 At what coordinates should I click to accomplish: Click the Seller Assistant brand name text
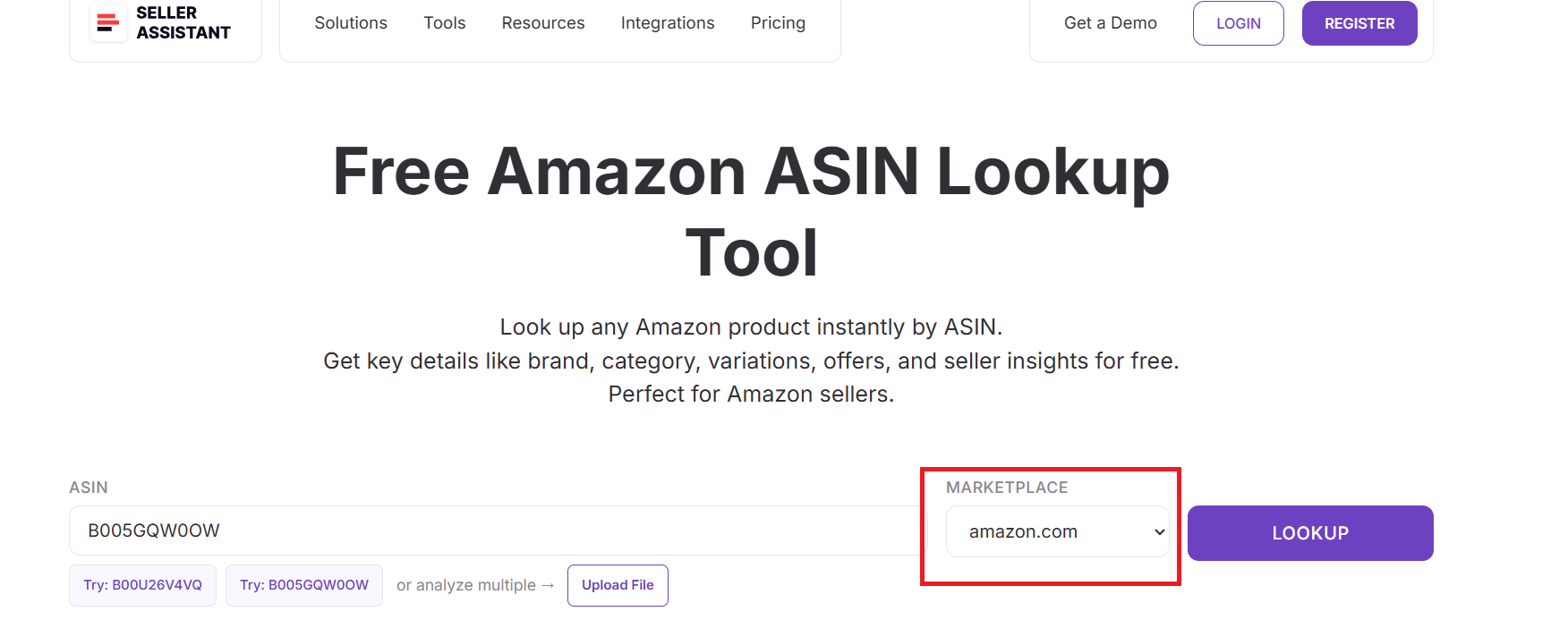[x=182, y=24]
